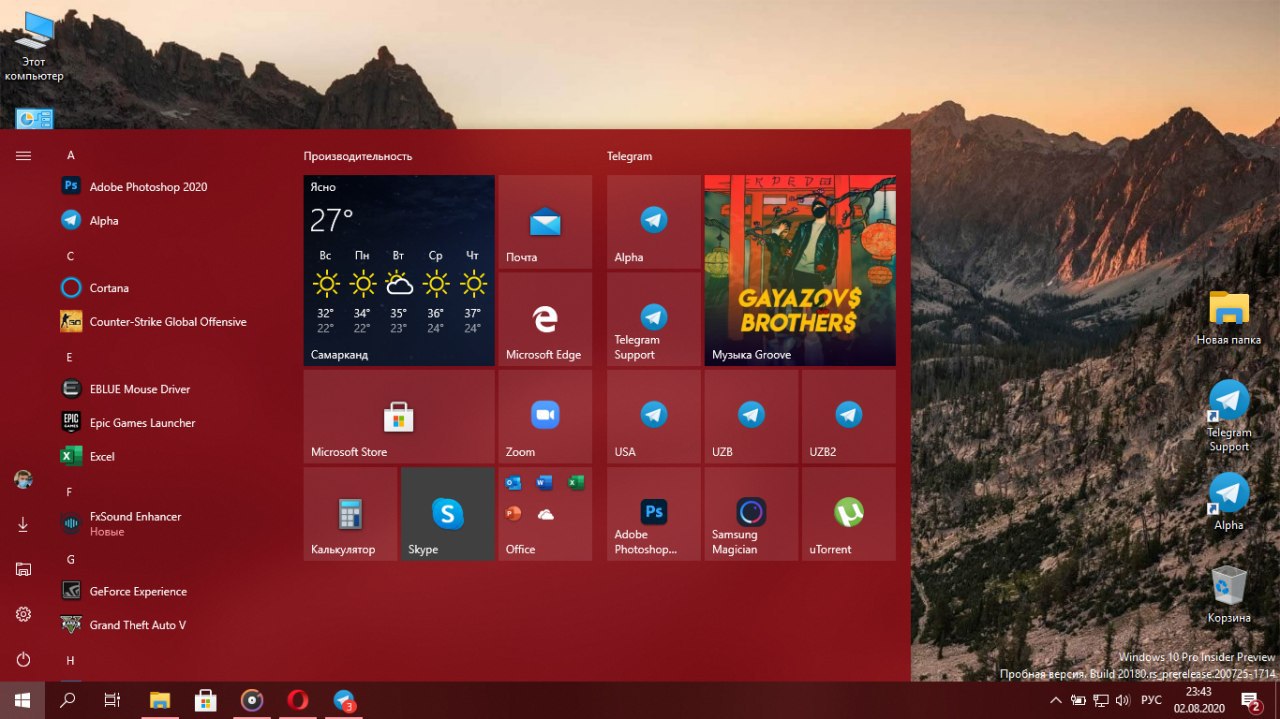
Task: Click the Windows Start button on the taskbar
Action: pos(23,700)
